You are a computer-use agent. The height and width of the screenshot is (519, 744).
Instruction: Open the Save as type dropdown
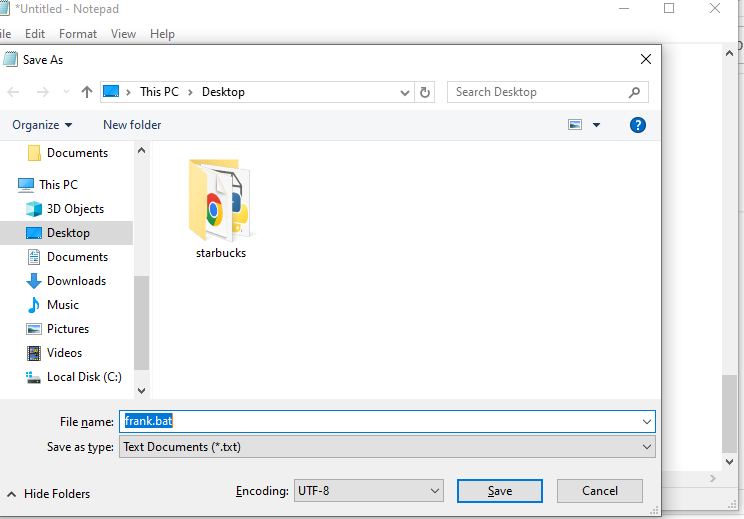click(x=387, y=447)
